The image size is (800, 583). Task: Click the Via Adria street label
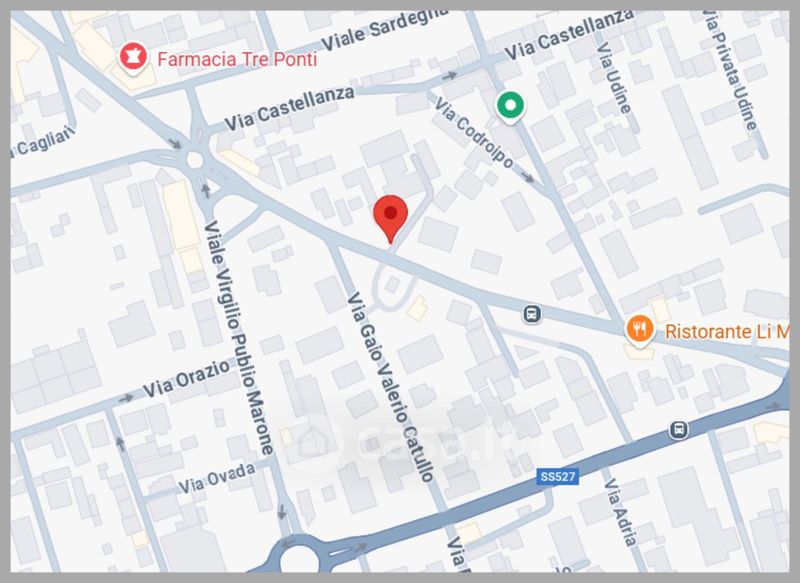(620, 512)
